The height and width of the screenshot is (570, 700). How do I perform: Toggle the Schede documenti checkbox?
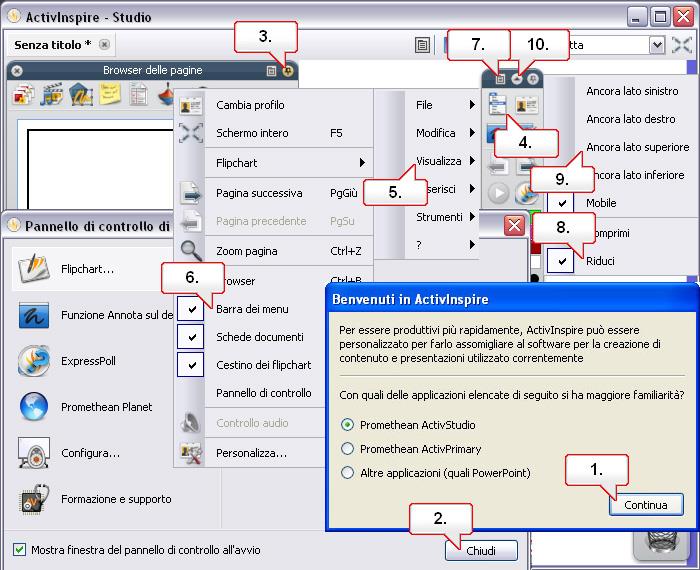(x=191, y=337)
